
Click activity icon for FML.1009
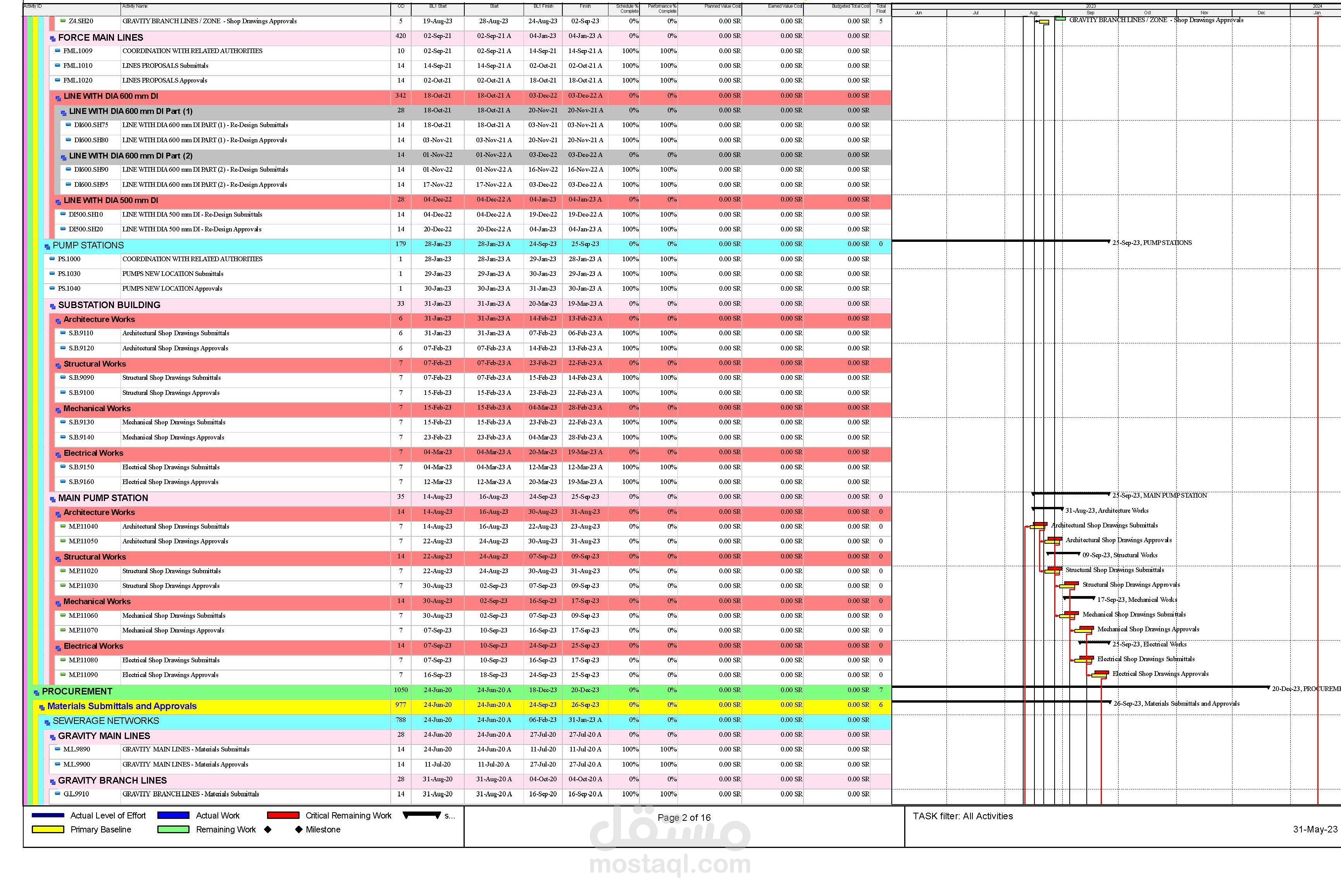point(57,51)
